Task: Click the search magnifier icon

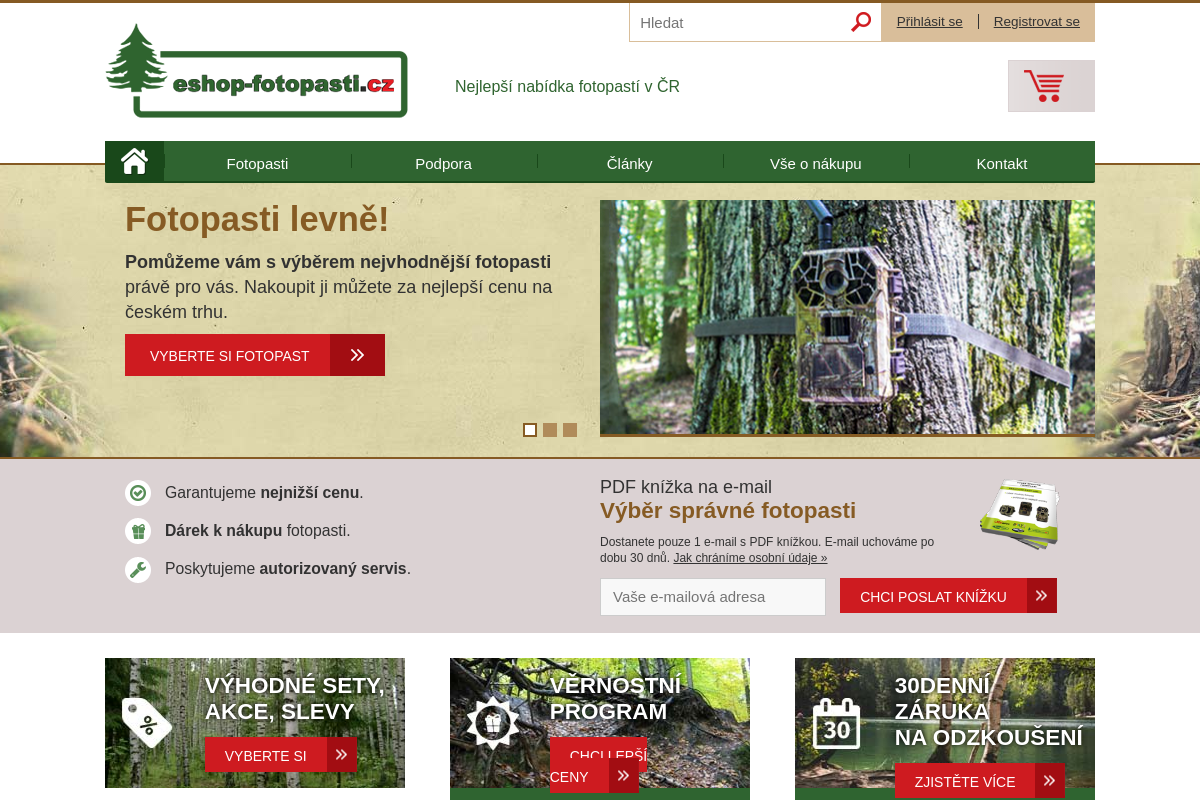Action: click(860, 21)
